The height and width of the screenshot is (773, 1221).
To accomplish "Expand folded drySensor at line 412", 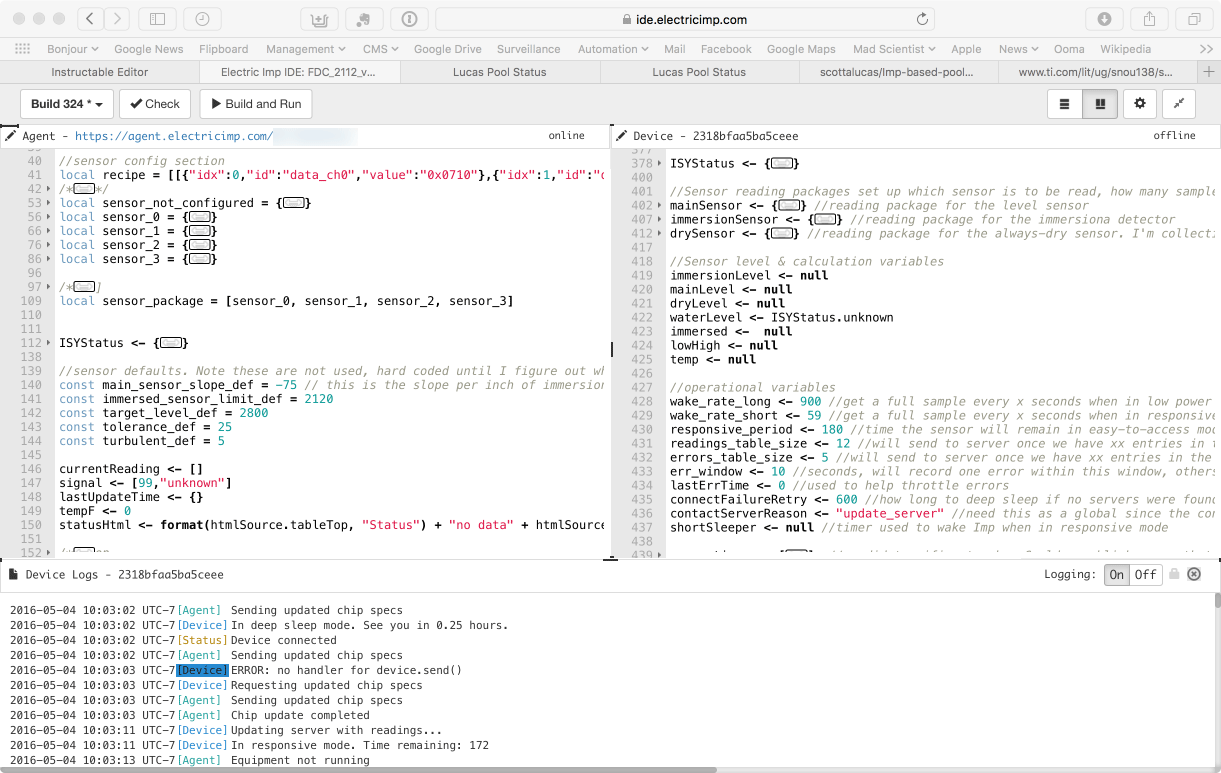I will pos(783,233).
